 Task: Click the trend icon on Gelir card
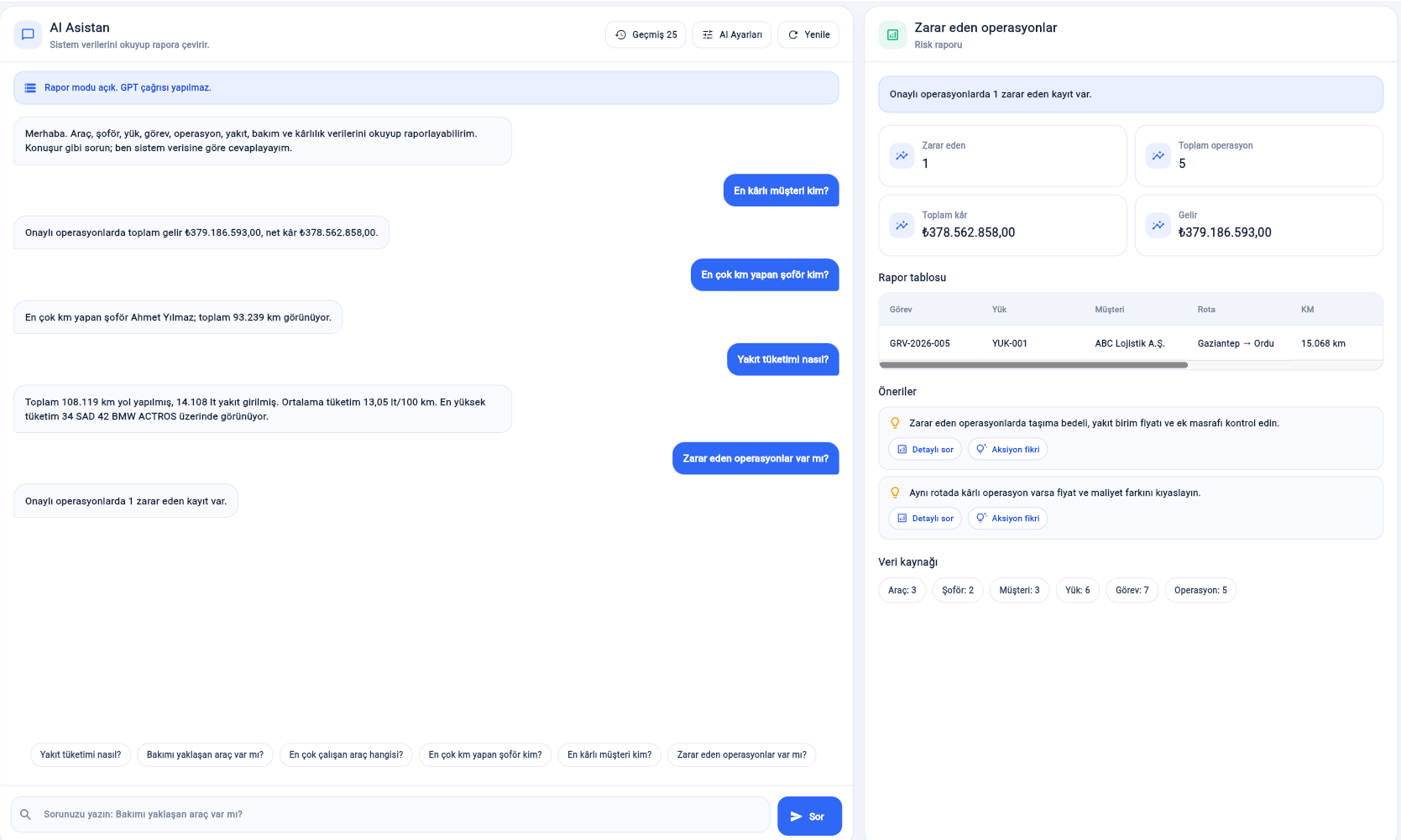[x=1158, y=225]
